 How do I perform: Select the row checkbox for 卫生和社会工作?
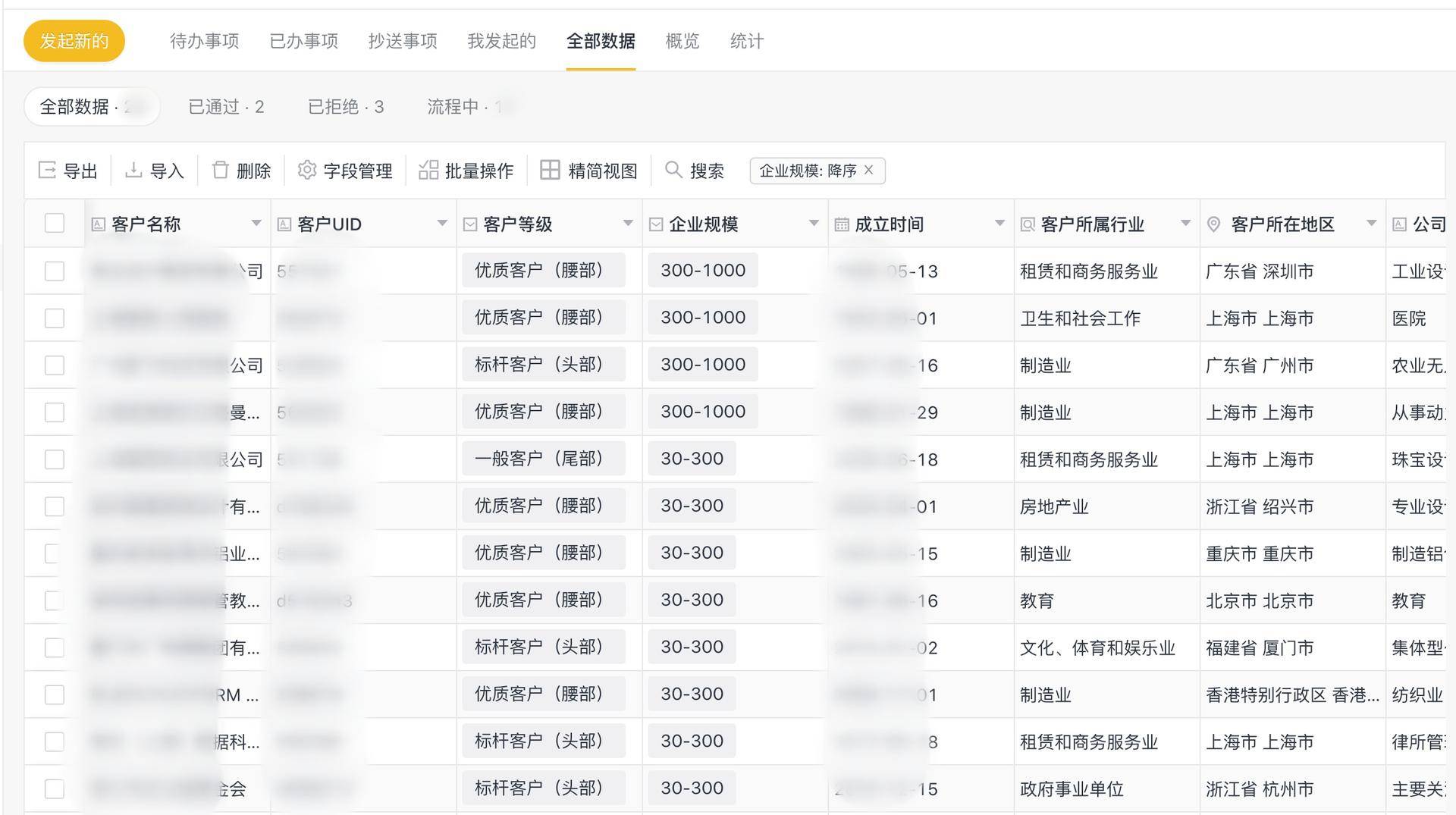point(55,318)
